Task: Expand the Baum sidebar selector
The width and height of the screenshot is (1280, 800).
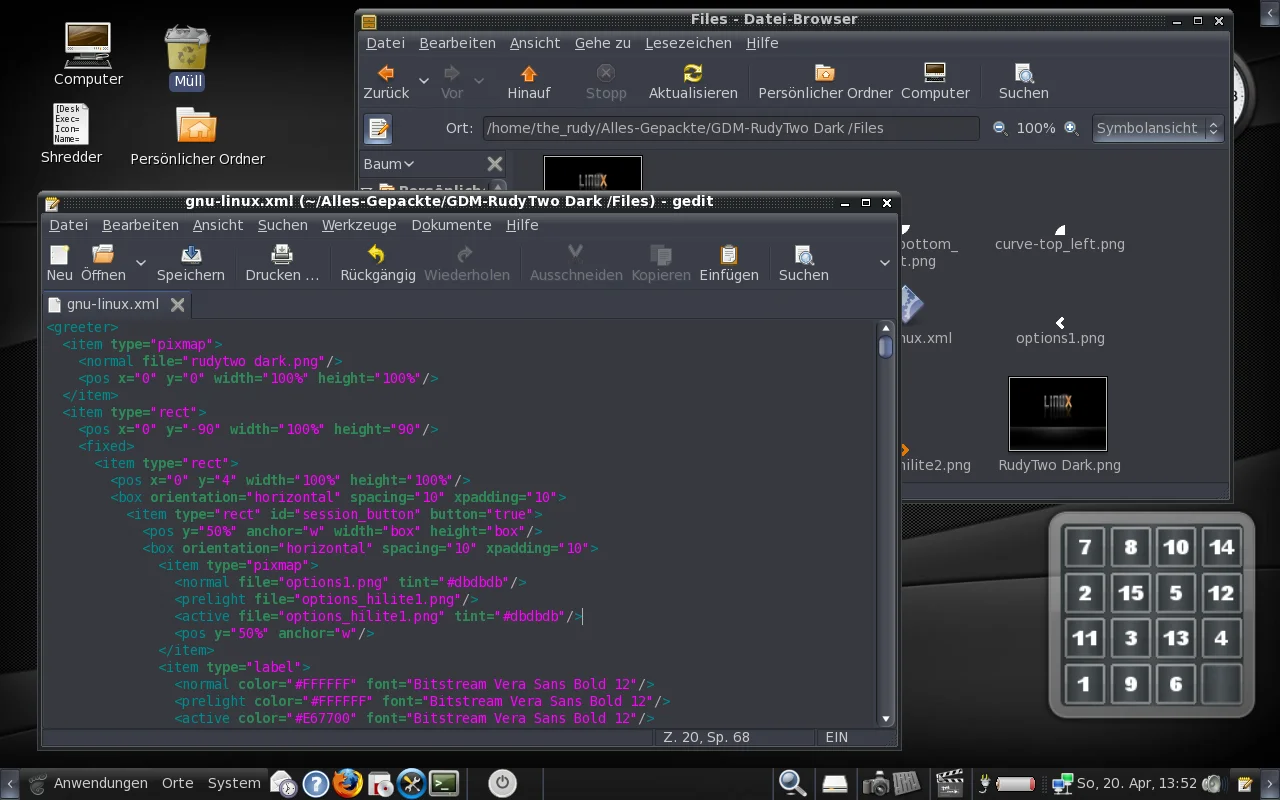Action: [x=389, y=164]
